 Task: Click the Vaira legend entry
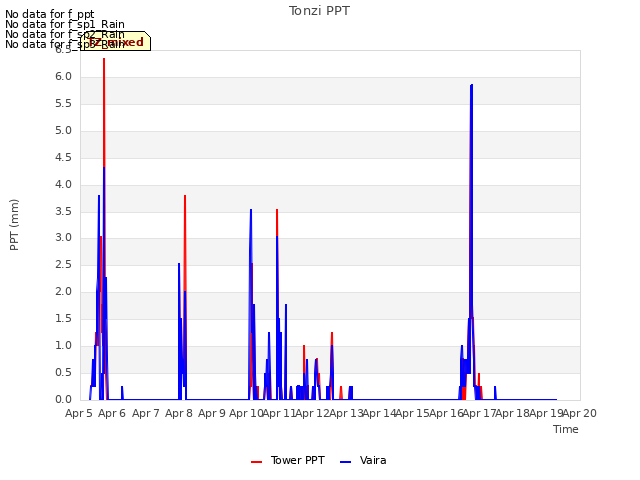point(363,461)
